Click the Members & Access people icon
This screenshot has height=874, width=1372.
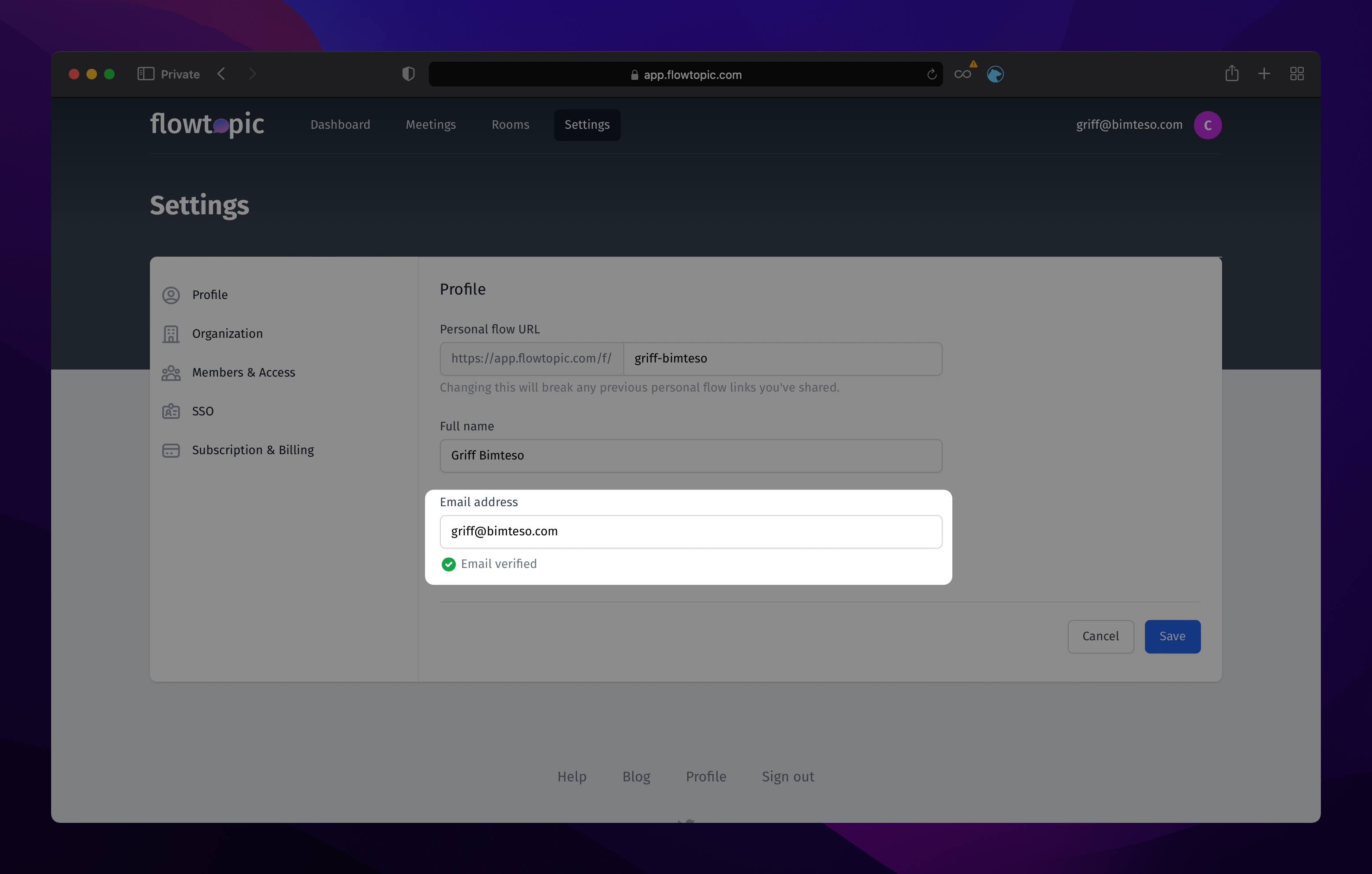171,373
